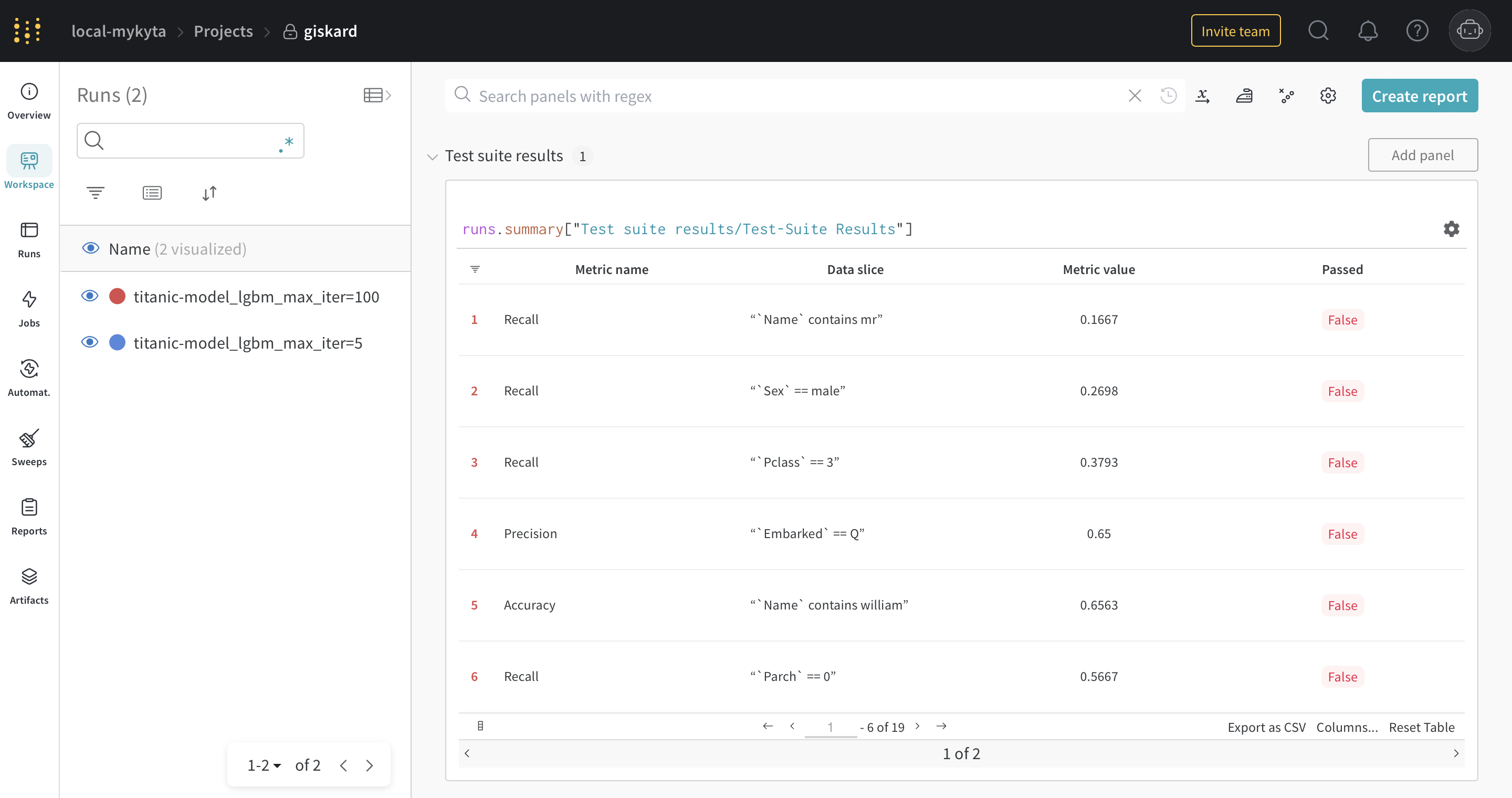Go to the Runs sidebar section
The height and width of the screenshot is (798, 1512).
(29, 239)
